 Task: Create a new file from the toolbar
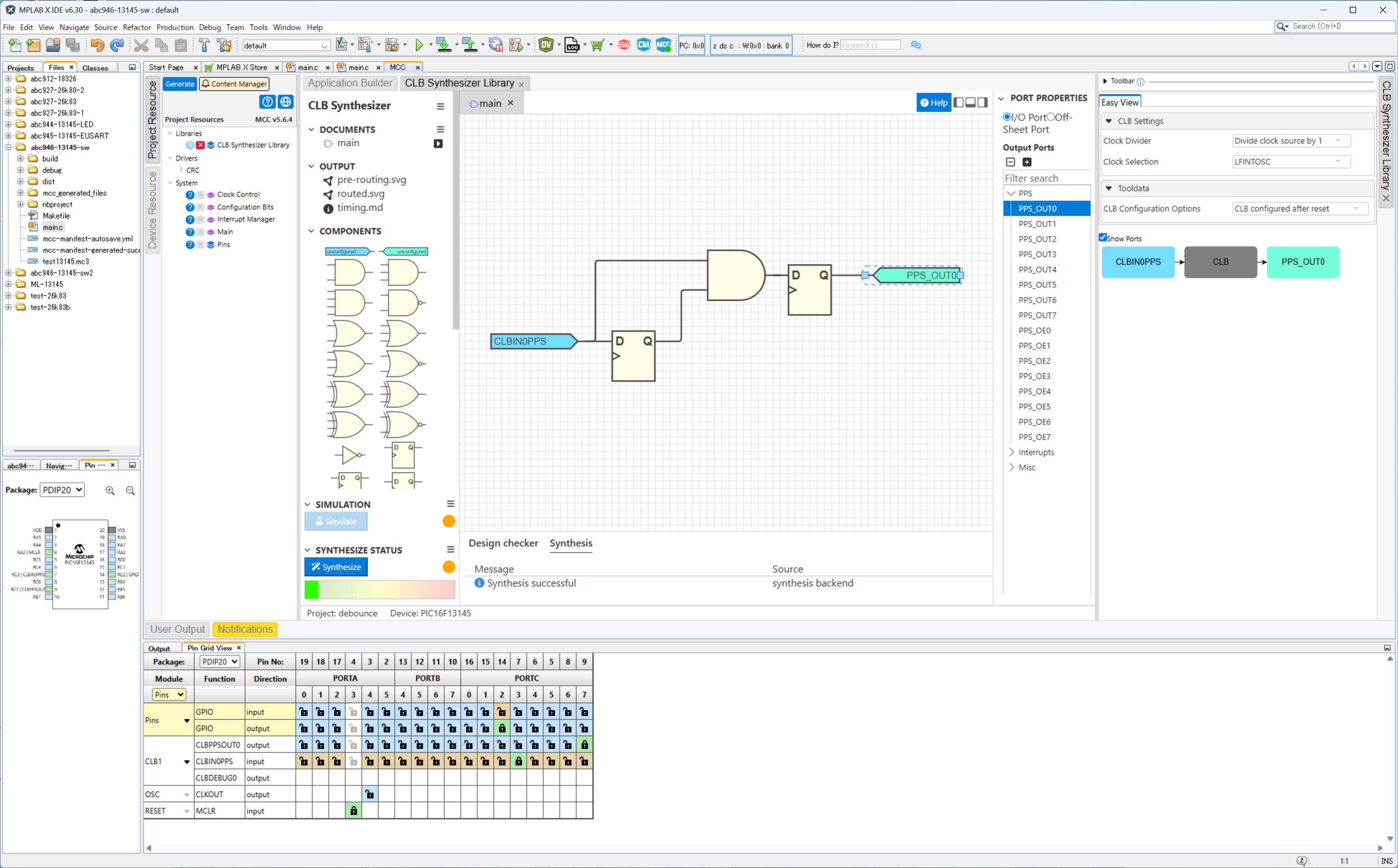click(x=14, y=45)
